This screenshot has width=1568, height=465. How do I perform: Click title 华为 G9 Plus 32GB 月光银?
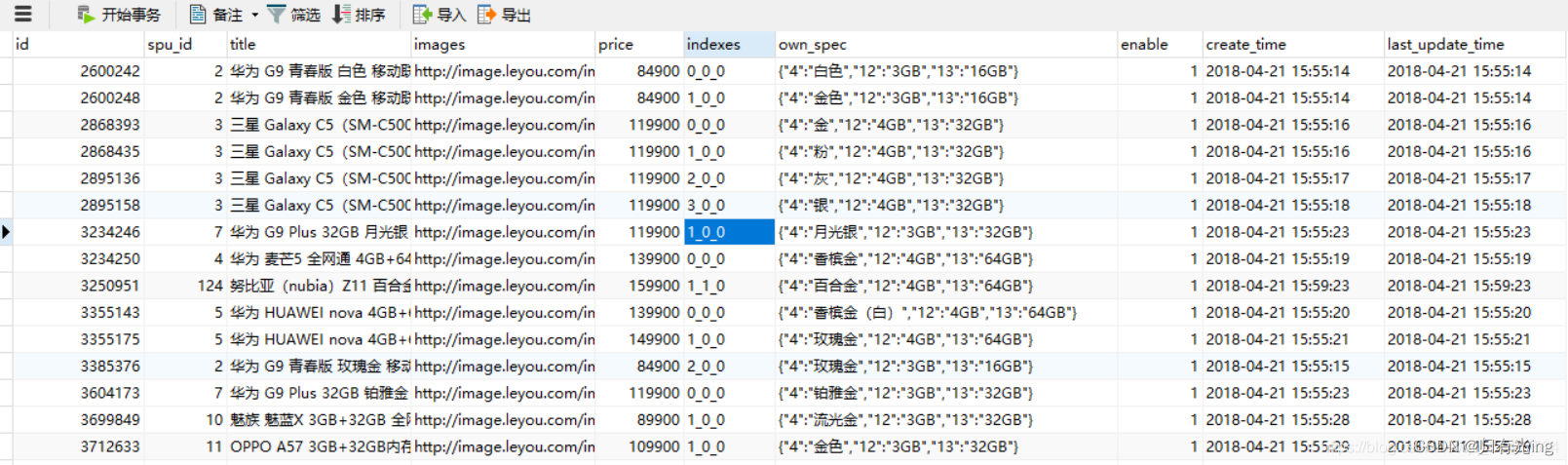tap(319, 232)
